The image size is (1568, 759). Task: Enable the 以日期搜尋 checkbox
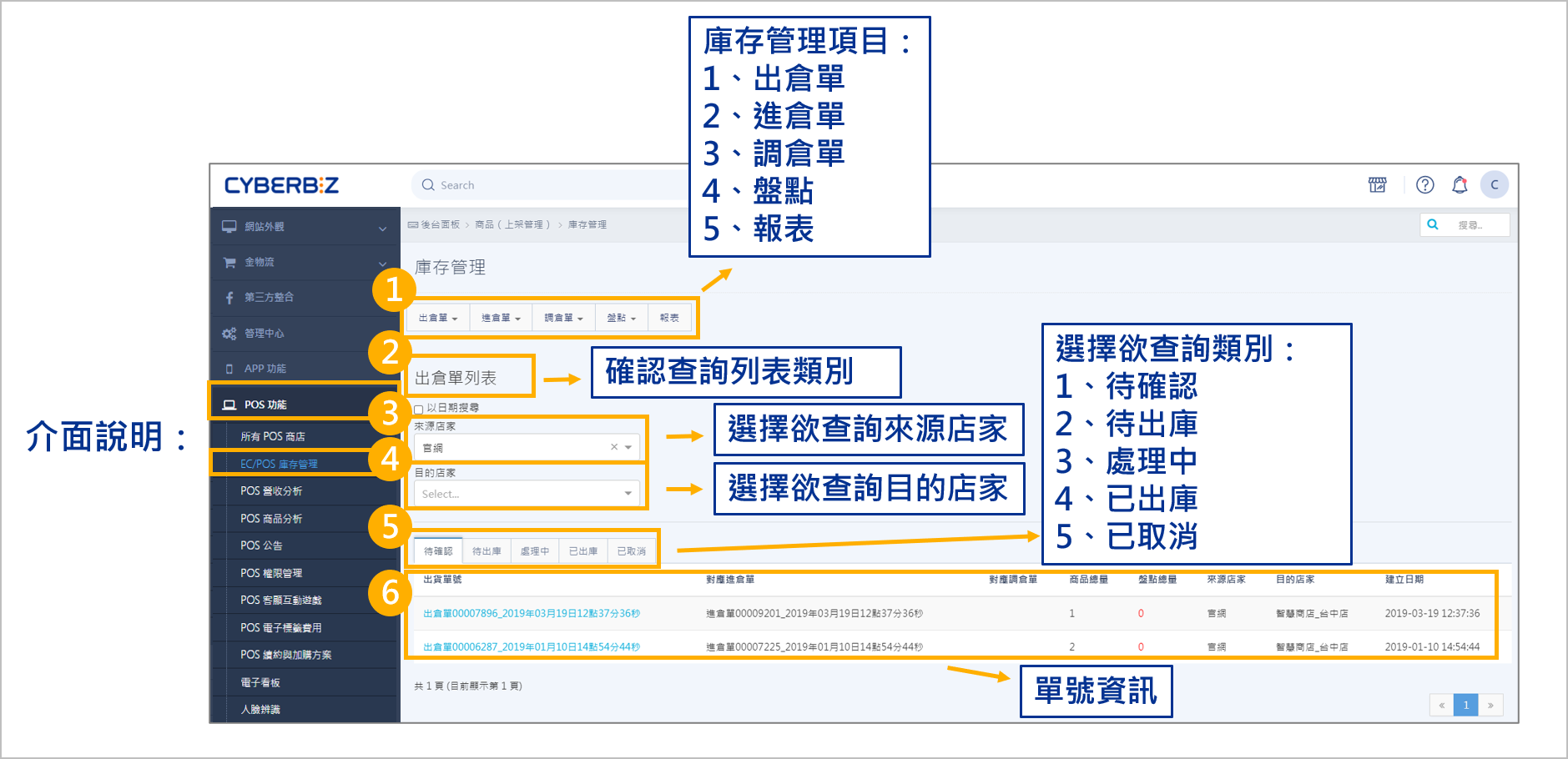click(419, 410)
